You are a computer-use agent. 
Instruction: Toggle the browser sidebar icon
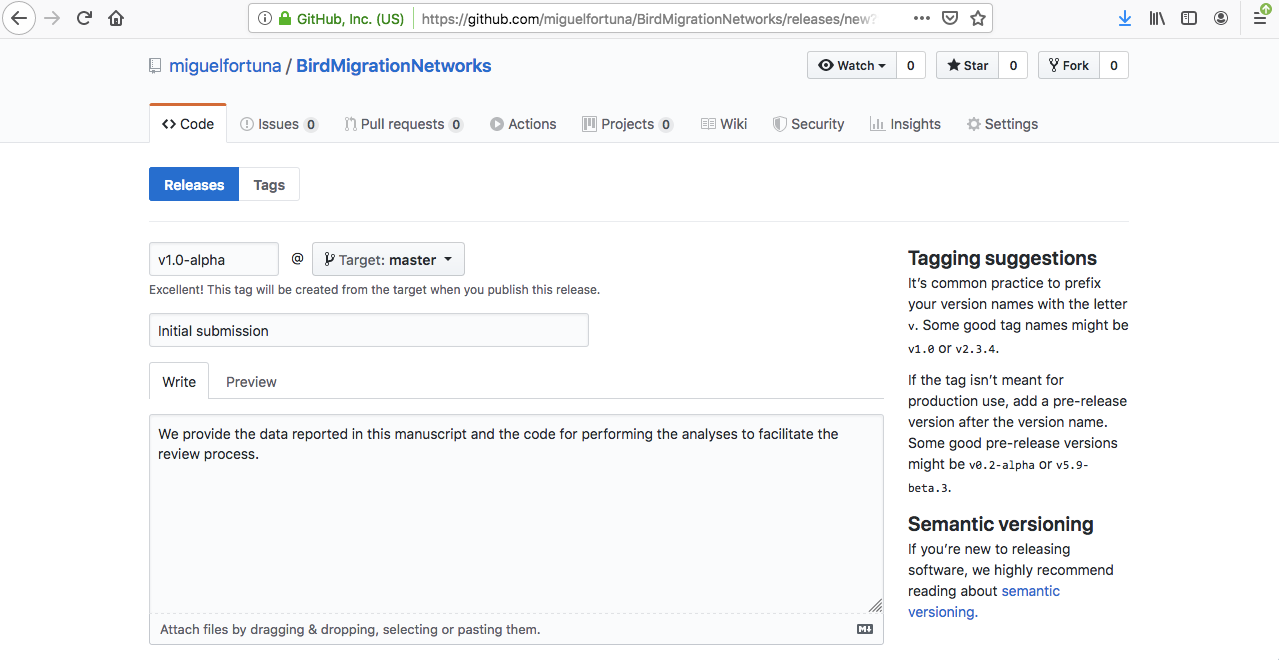(x=1189, y=18)
